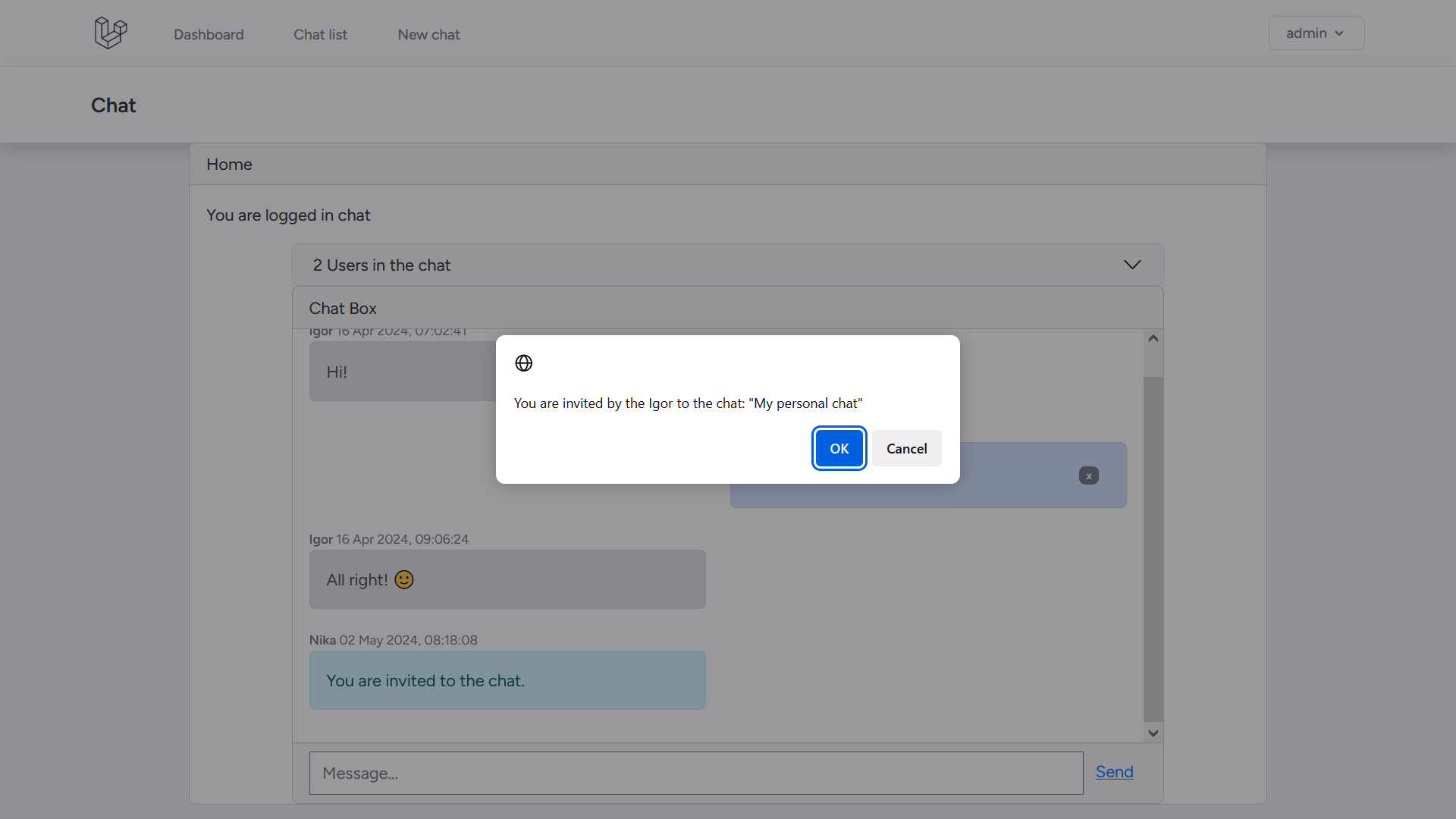Expand 2 Users in the chat panel
1456x819 pixels.
[381, 265]
